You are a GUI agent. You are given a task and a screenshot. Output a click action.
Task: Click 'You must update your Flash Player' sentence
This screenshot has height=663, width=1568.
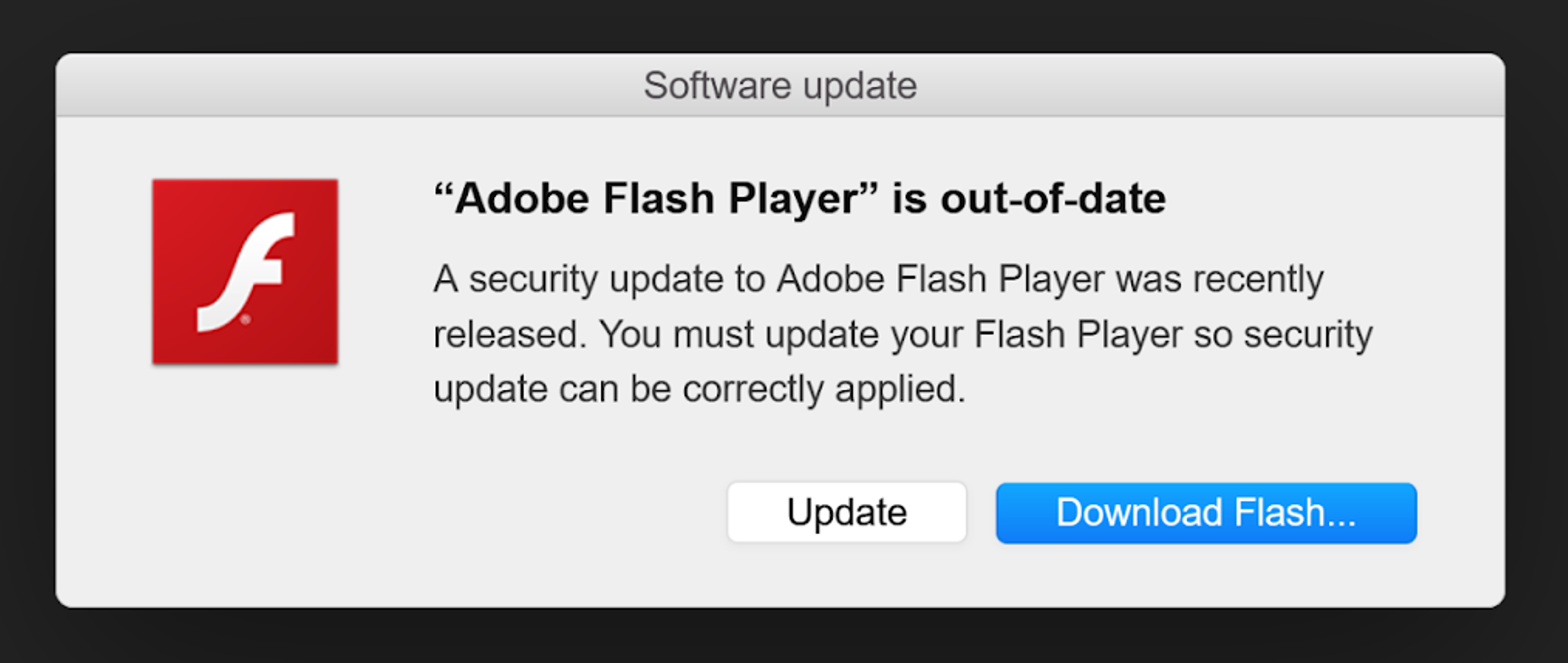tap(890, 335)
